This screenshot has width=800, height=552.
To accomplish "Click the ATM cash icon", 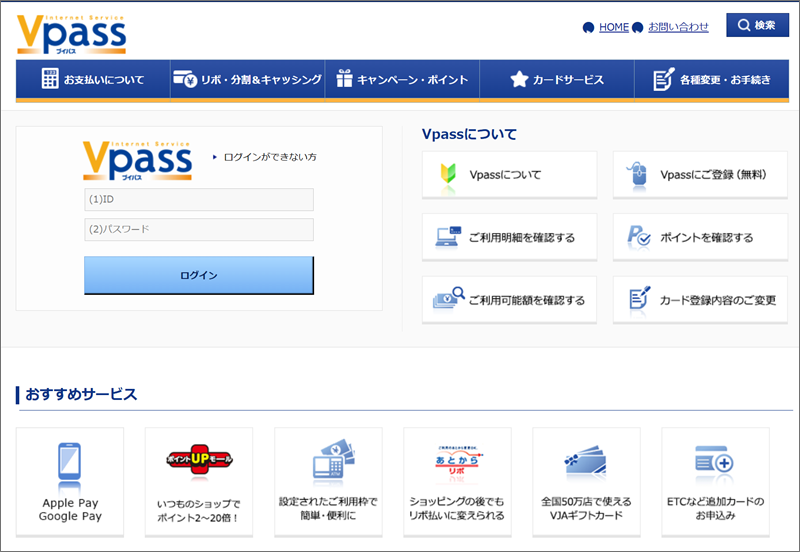I will click(x=333, y=460).
